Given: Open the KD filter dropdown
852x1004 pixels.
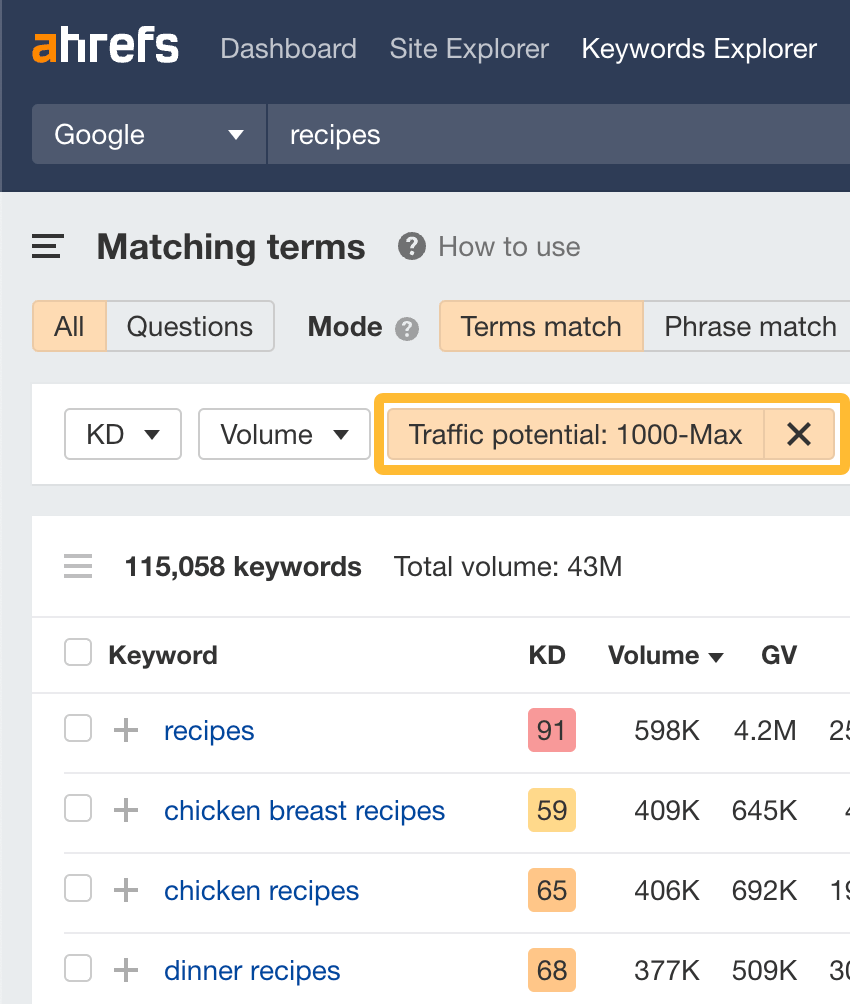Looking at the screenshot, I should [x=122, y=434].
